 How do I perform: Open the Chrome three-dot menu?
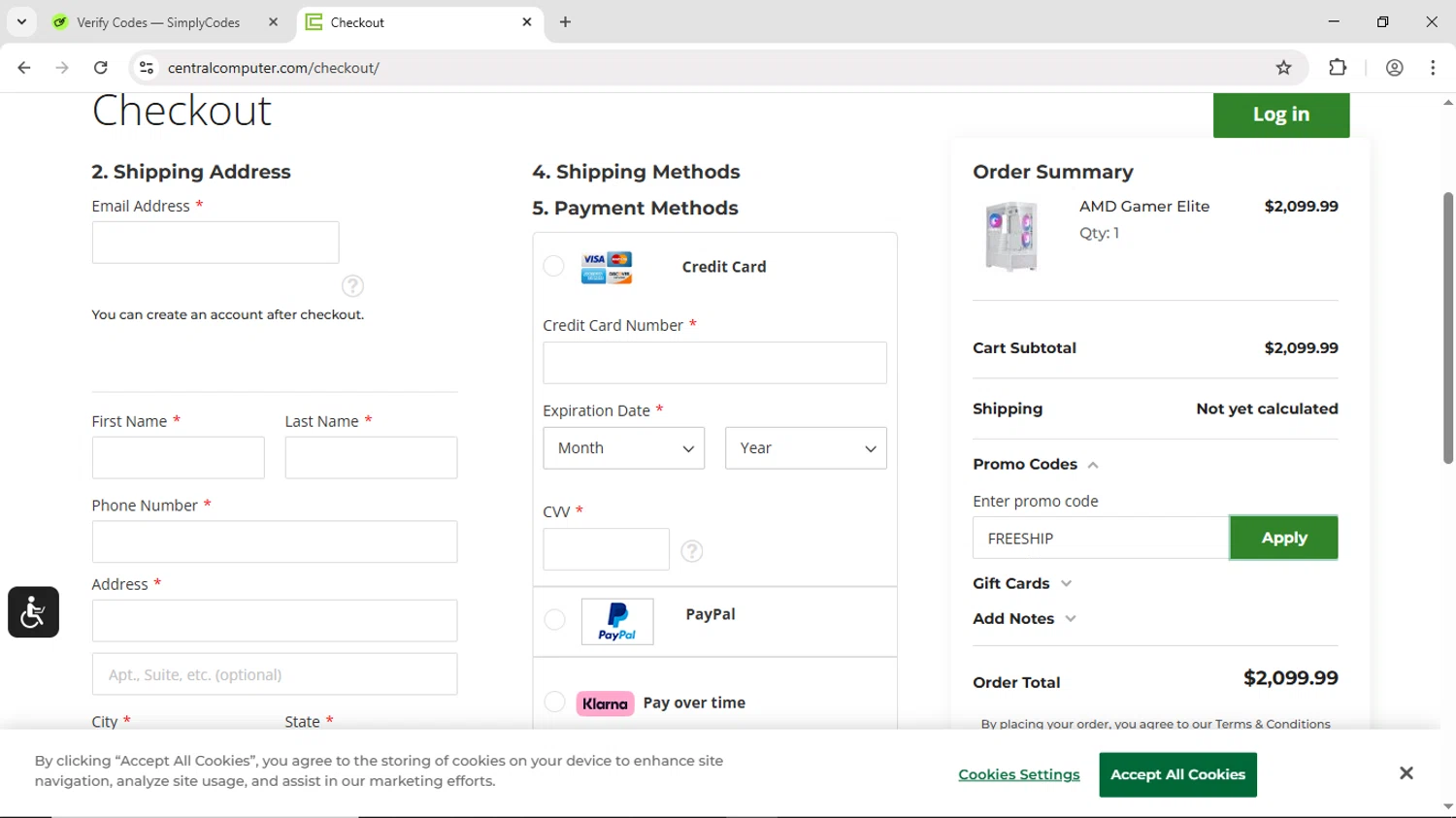coord(1434,68)
